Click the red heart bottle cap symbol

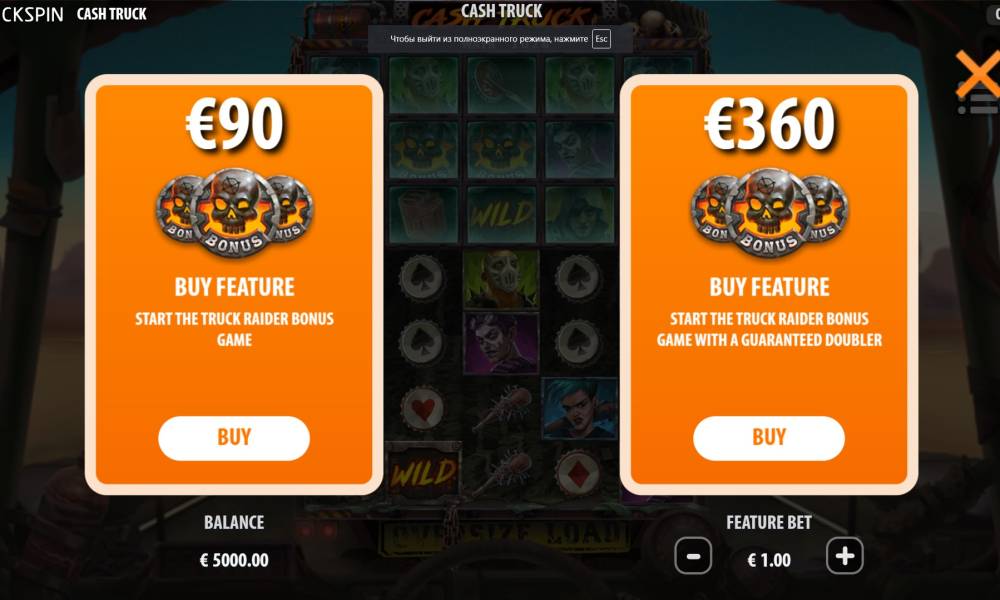422,409
